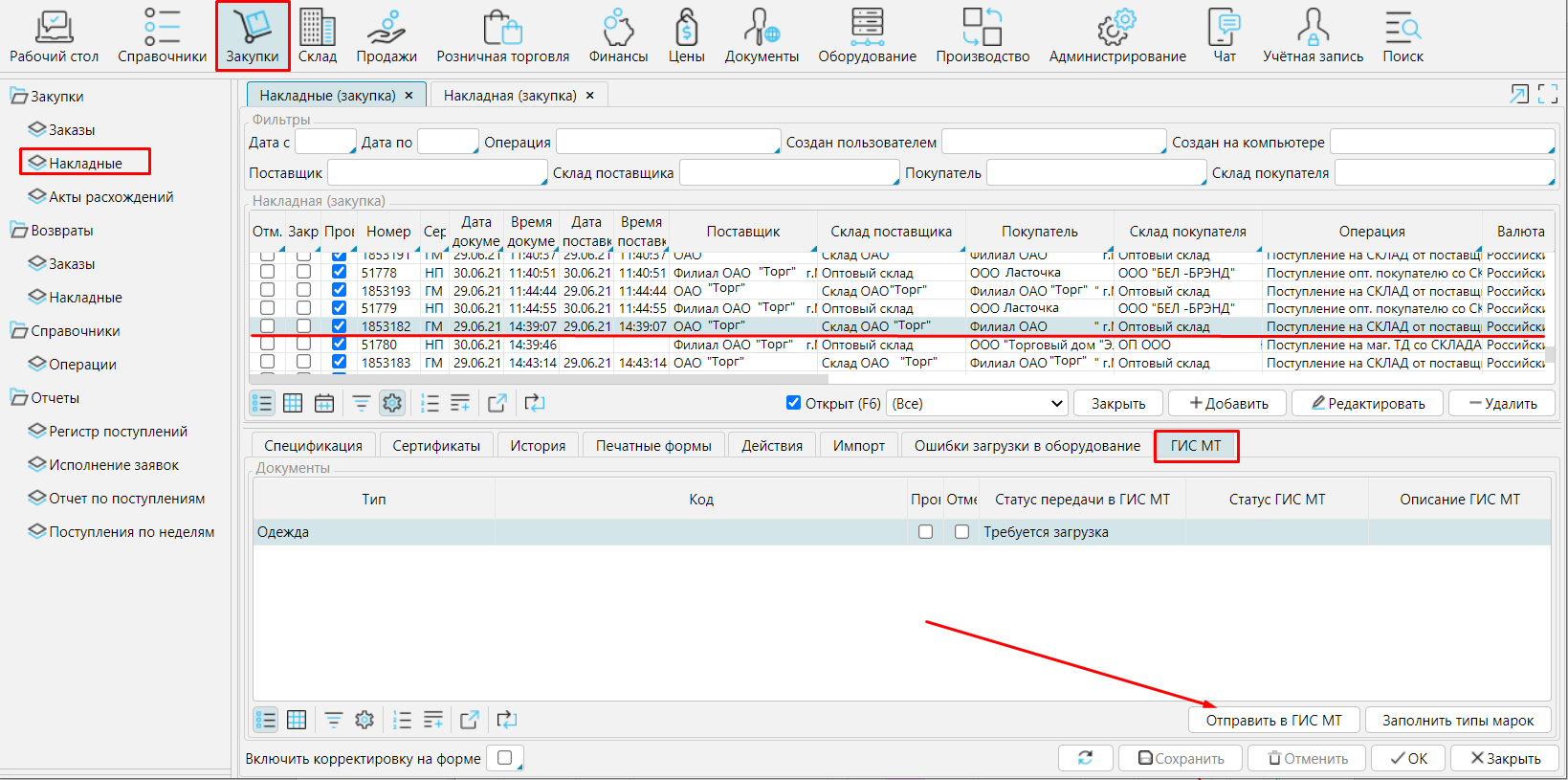Image resolution: width=1568 pixels, height=780 pixels.
Task: Click the Поставщик filter input field
Action: pos(437,173)
